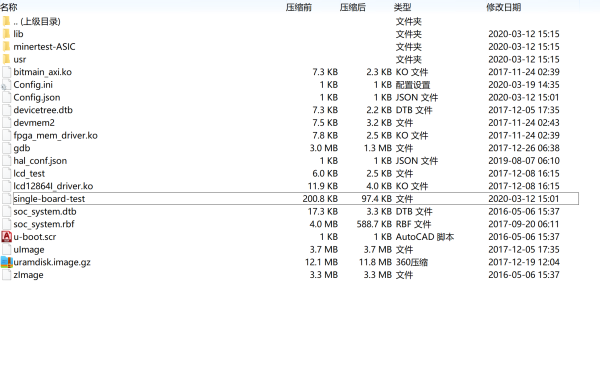Image resolution: width=600 pixels, height=375 pixels.
Task: Click the usr folder icon
Action: [6, 59]
